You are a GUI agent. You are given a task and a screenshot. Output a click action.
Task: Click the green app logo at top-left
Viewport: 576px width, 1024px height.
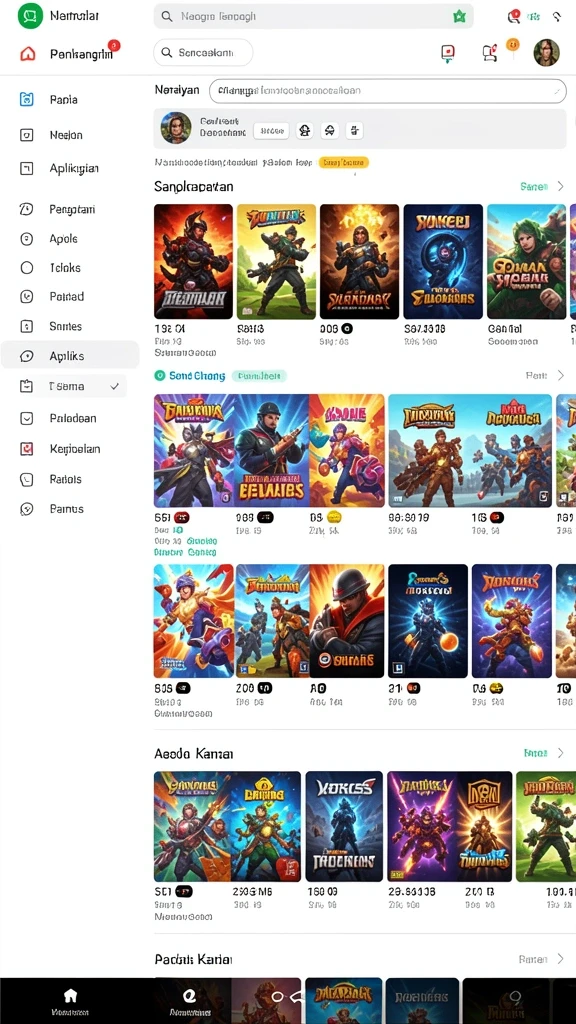[x=29, y=16]
